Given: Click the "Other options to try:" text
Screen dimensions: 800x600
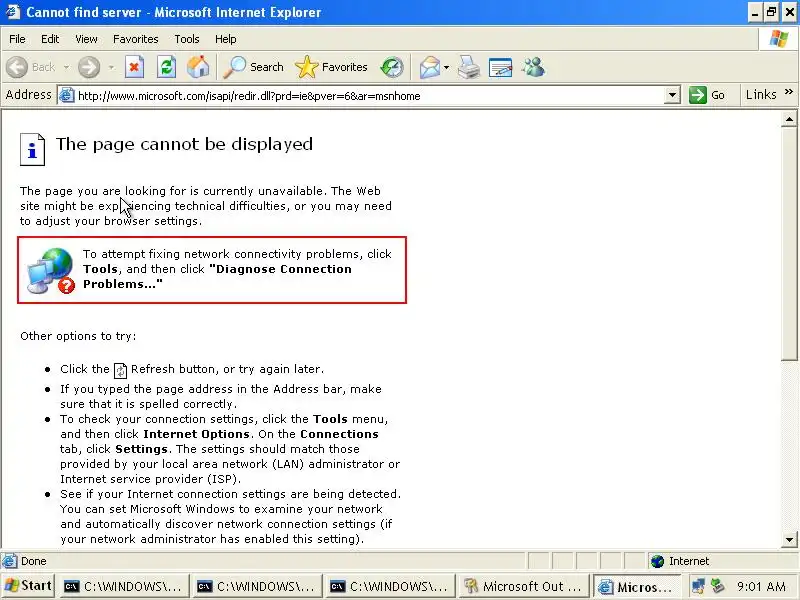Looking at the screenshot, I should [78, 336].
